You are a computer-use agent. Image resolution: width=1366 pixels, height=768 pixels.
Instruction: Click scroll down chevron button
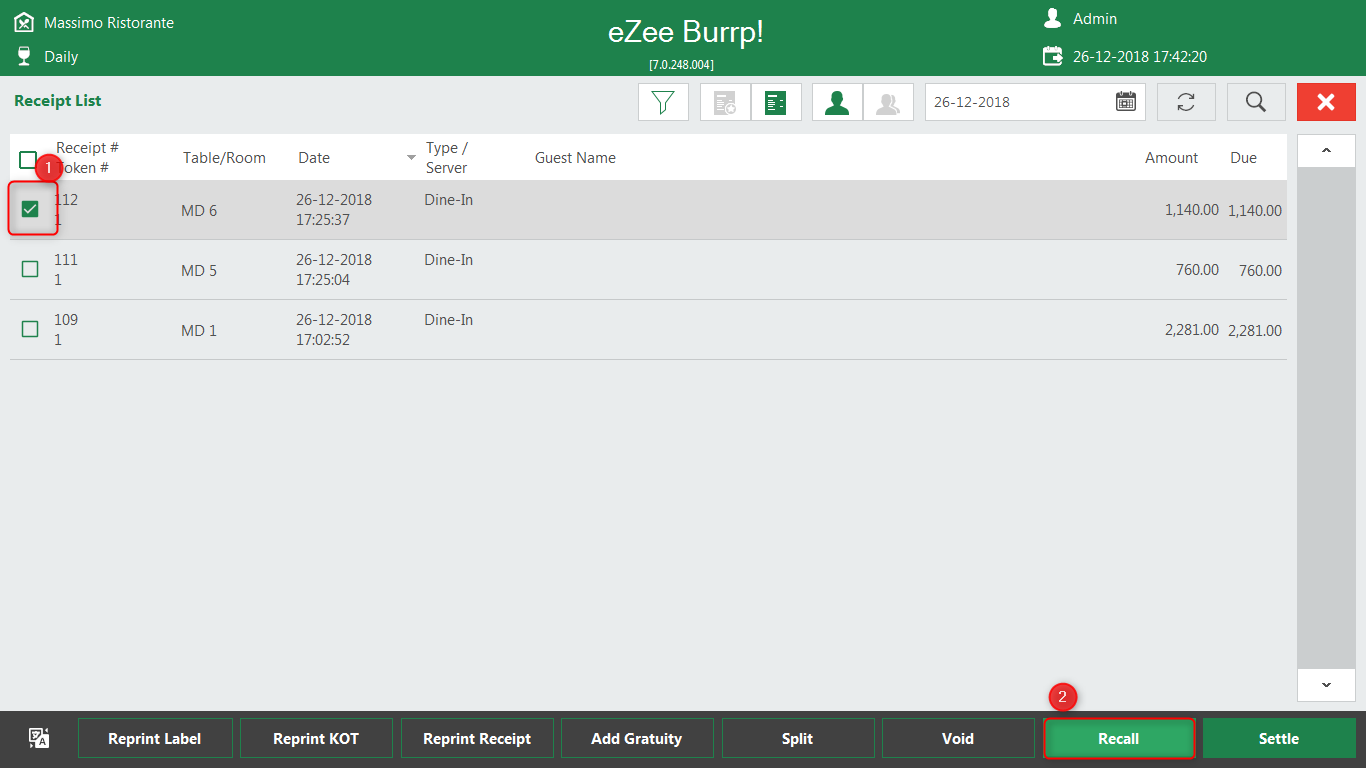click(x=1326, y=685)
